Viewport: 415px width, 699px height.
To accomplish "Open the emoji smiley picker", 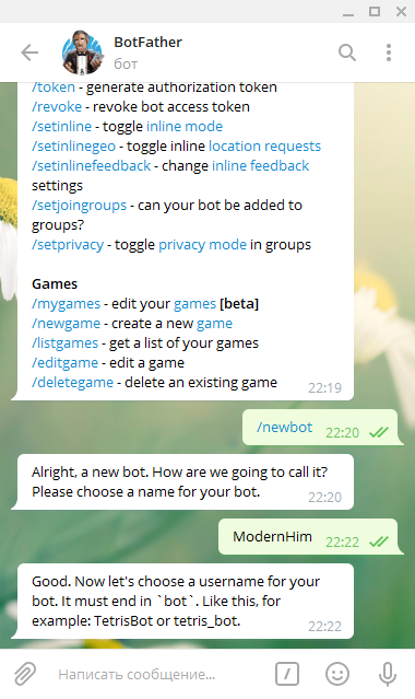I will [x=337, y=674].
